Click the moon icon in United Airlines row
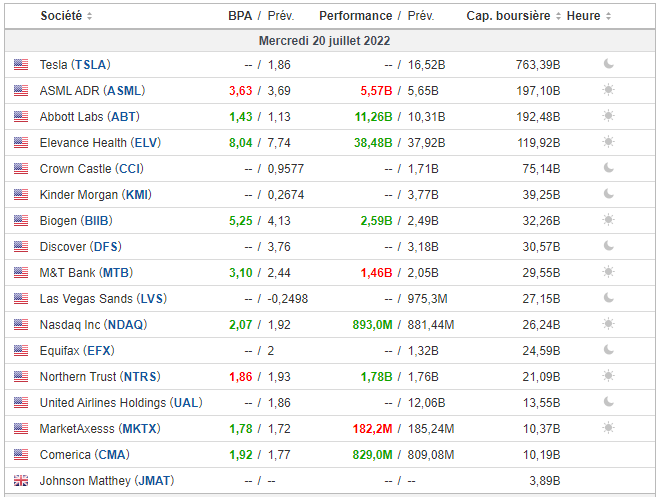 (608, 402)
